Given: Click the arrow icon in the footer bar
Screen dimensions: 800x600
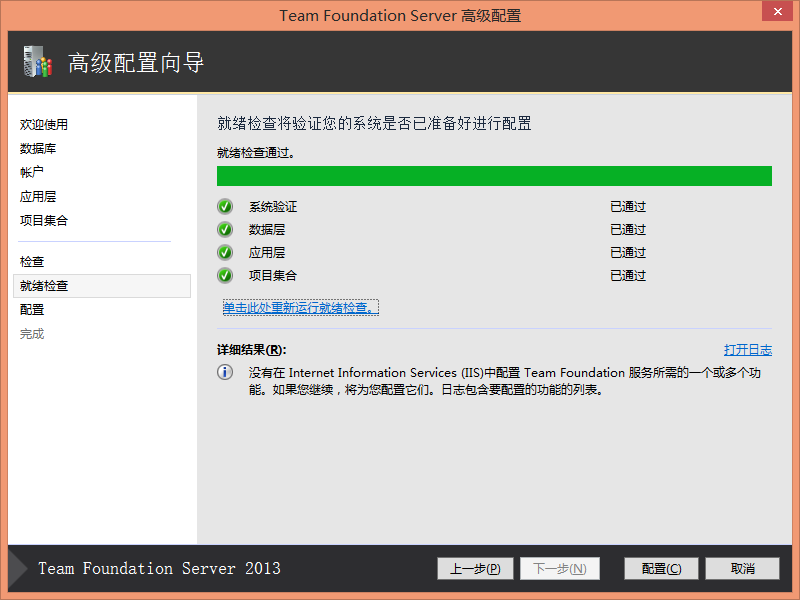Looking at the screenshot, I should [18, 568].
